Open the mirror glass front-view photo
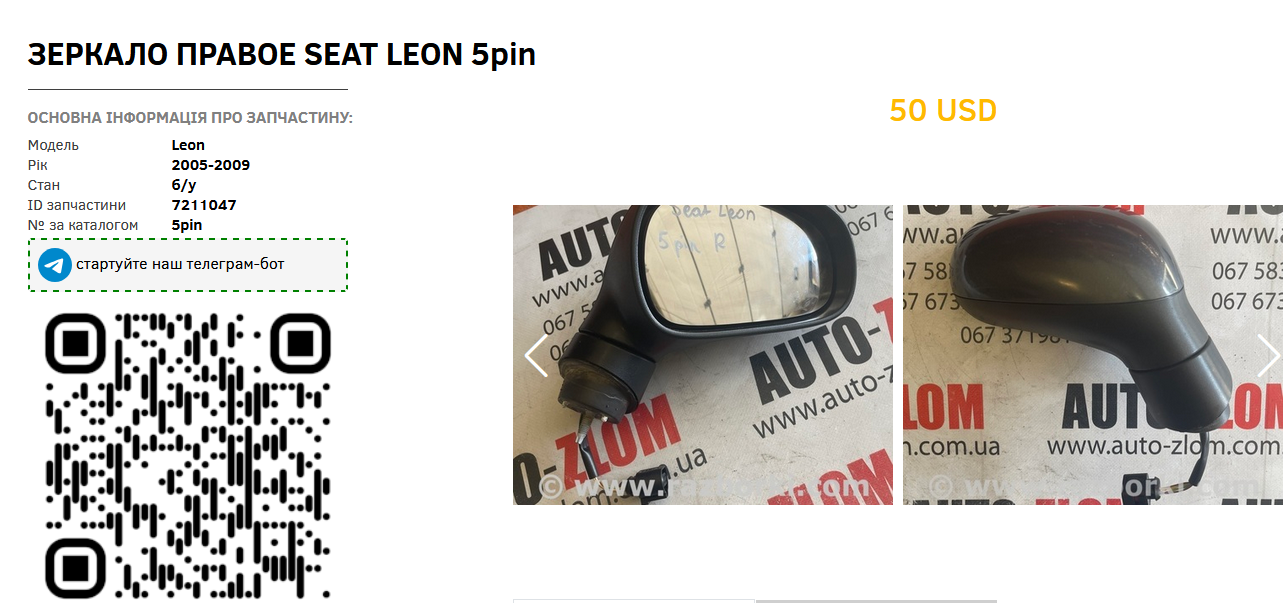The height and width of the screenshot is (603, 1285). (x=703, y=355)
